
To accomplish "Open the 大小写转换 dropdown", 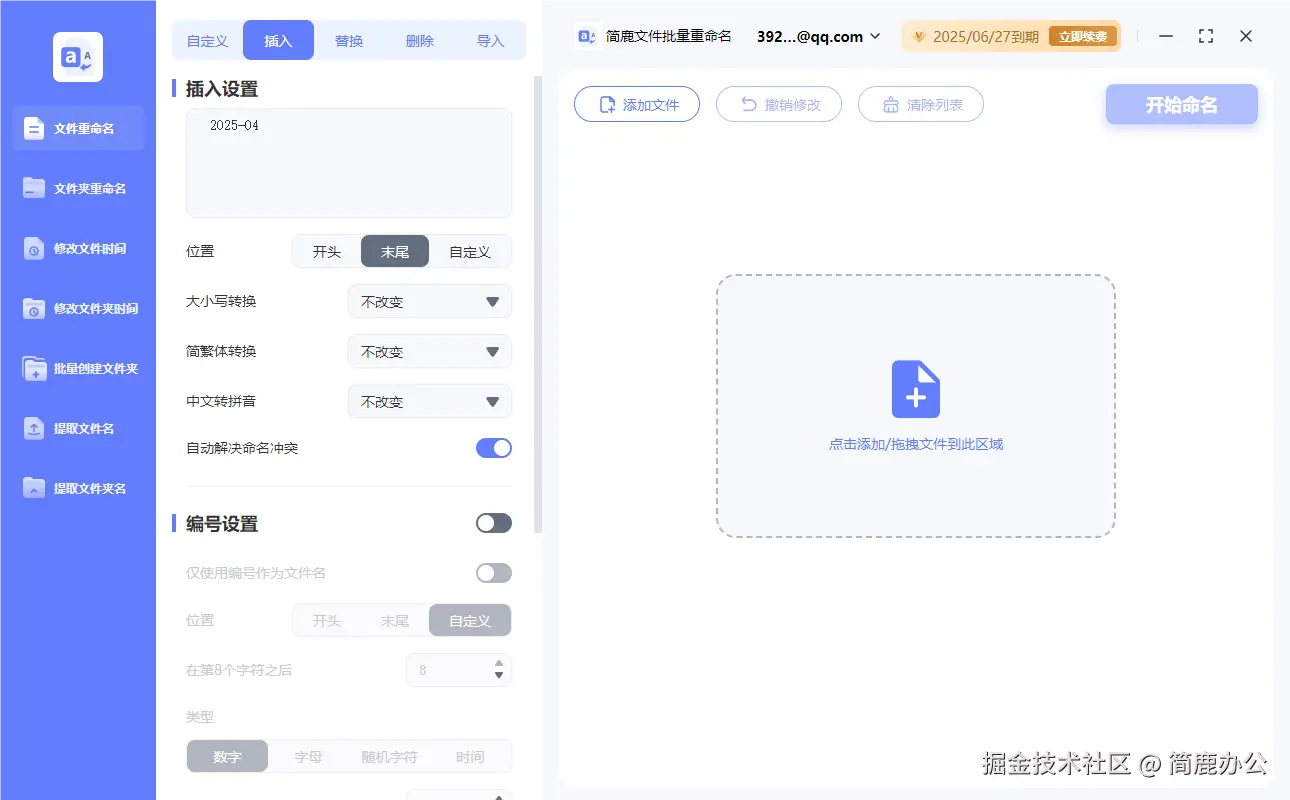I will tap(430, 301).
